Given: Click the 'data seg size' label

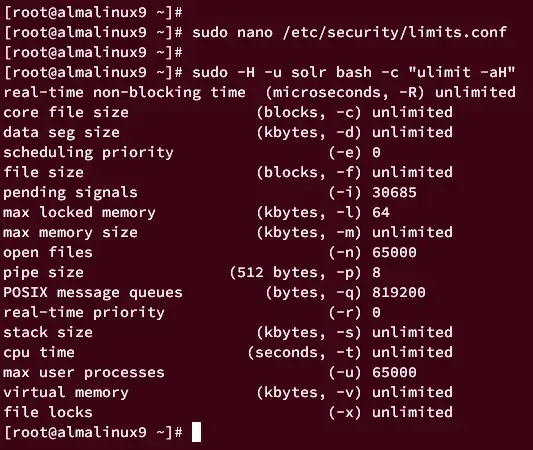Looking at the screenshot, I should (x=62, y=133).
